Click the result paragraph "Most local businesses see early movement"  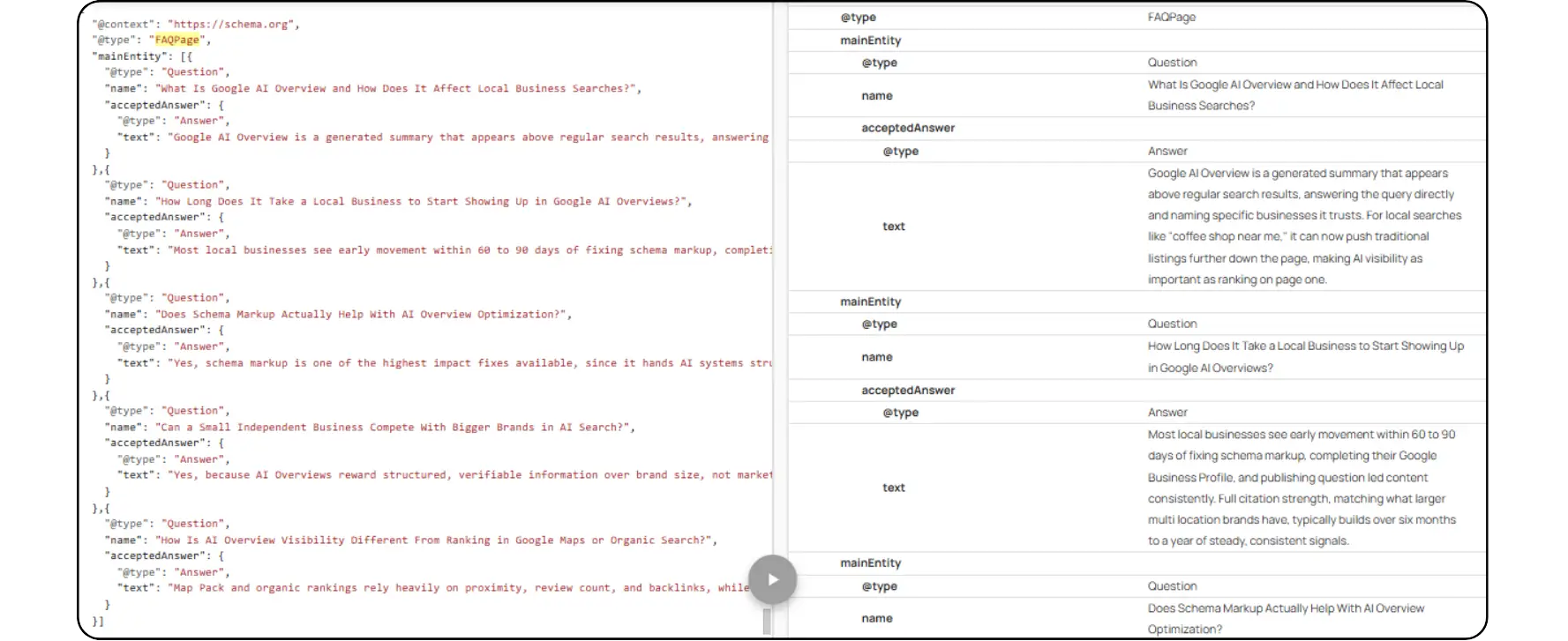[x=1302, y=488]
